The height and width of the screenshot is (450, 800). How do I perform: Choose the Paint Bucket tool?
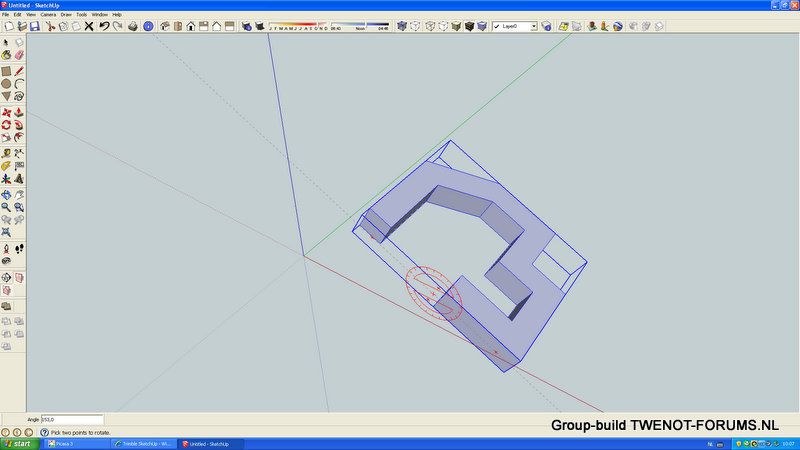[6, 55]
